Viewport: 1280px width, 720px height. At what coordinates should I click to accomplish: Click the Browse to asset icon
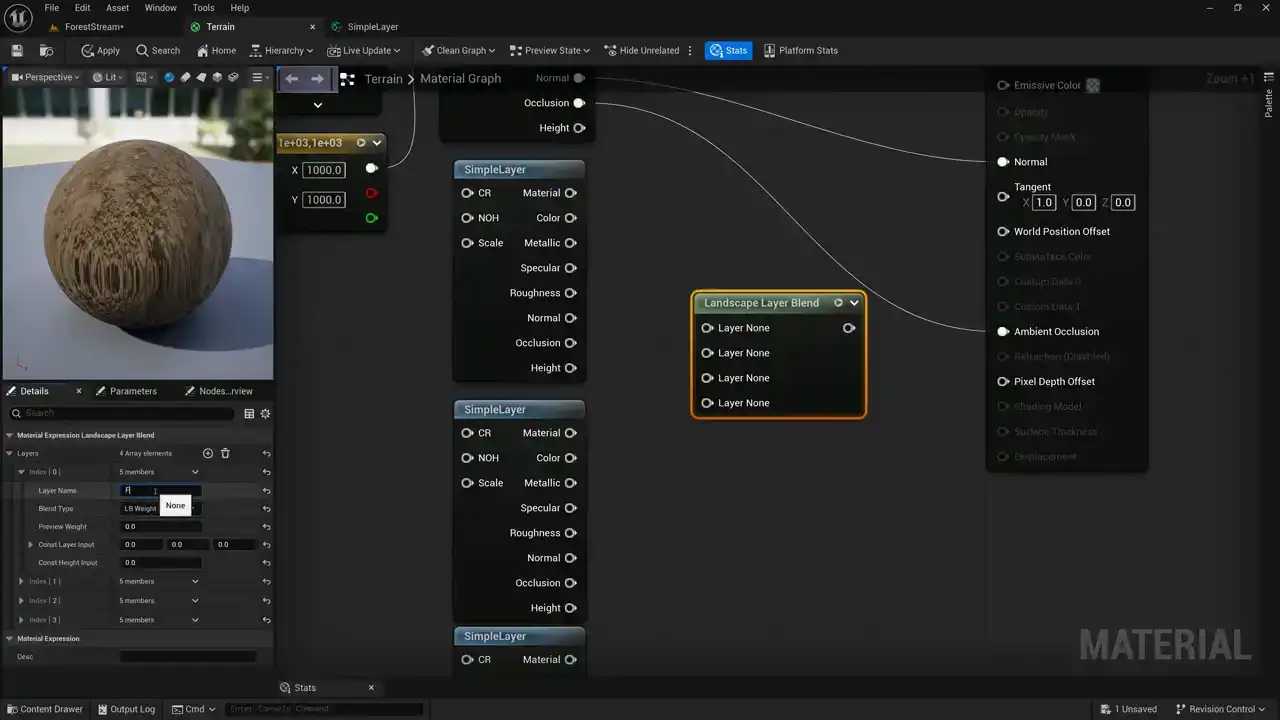click(x=46, y=50)
